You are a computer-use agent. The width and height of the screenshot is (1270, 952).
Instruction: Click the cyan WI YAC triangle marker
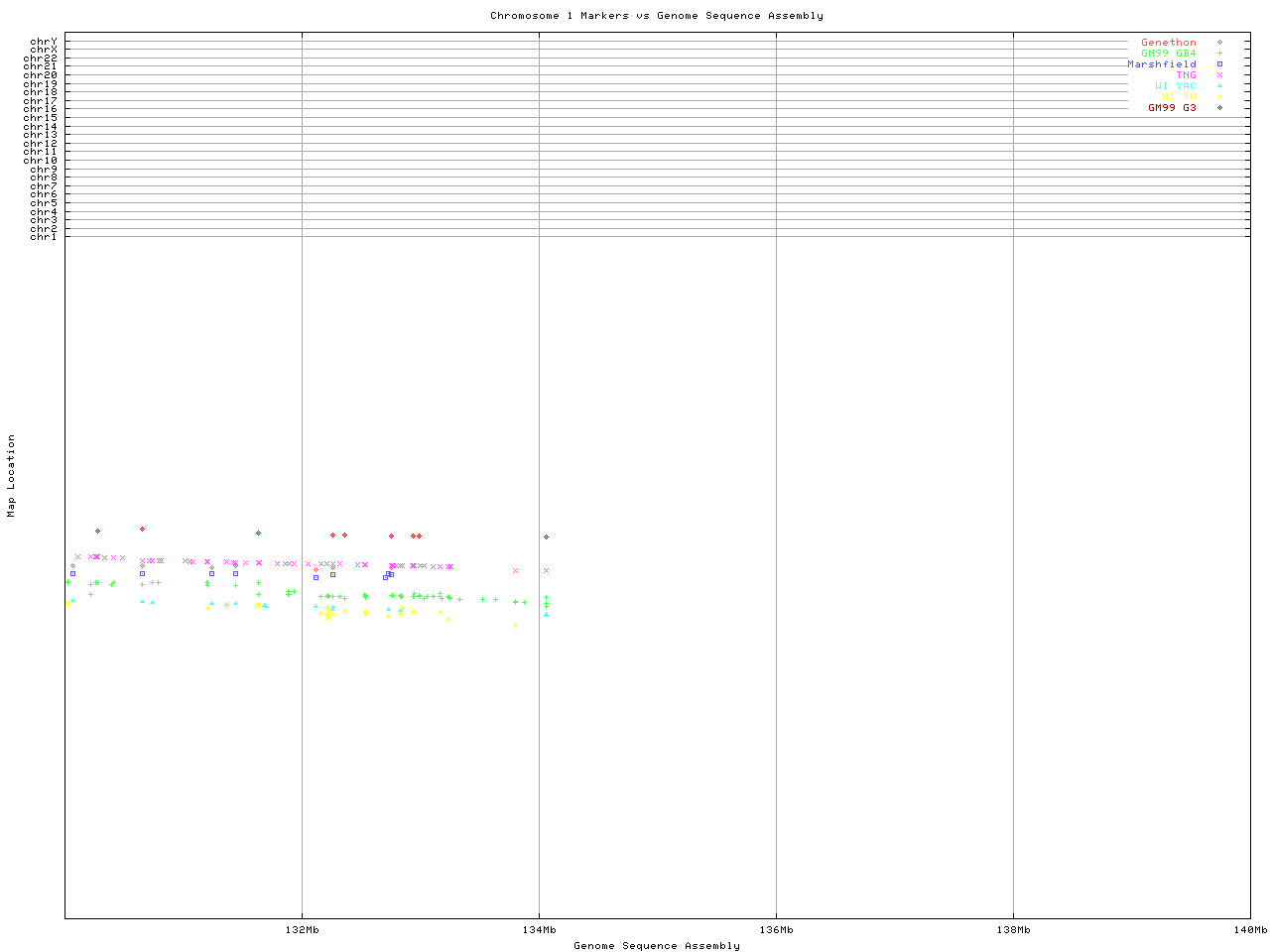(x=1219, y=86)
